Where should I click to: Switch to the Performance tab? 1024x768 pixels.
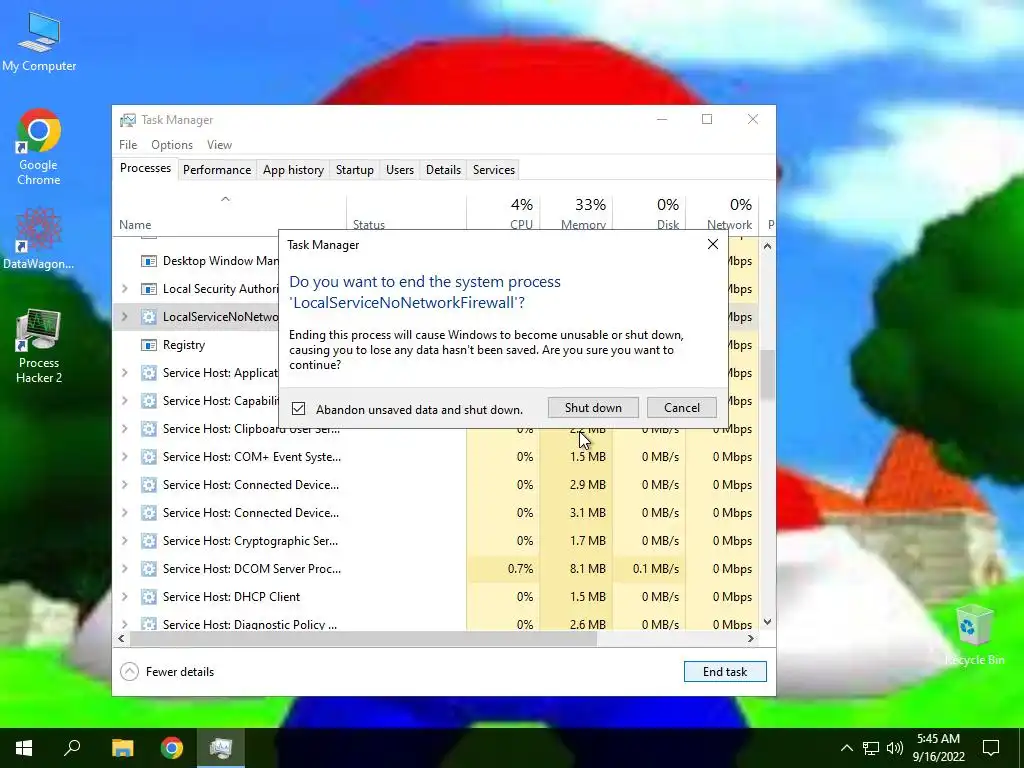(x=217, y=170)
